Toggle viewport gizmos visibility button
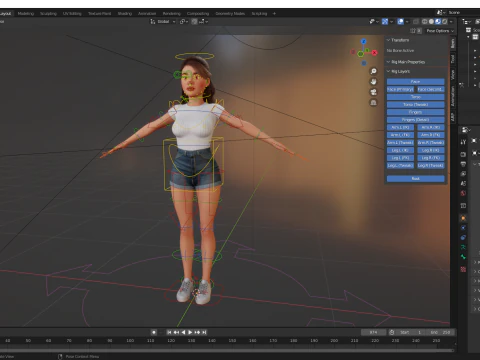The width and height of the screenshot is (480, 360). tap(385, 22)
